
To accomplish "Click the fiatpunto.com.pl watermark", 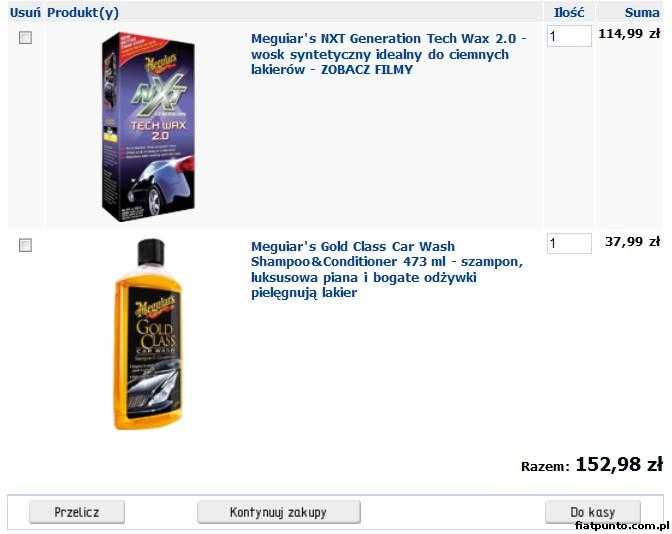I will (x=622, y=525).
